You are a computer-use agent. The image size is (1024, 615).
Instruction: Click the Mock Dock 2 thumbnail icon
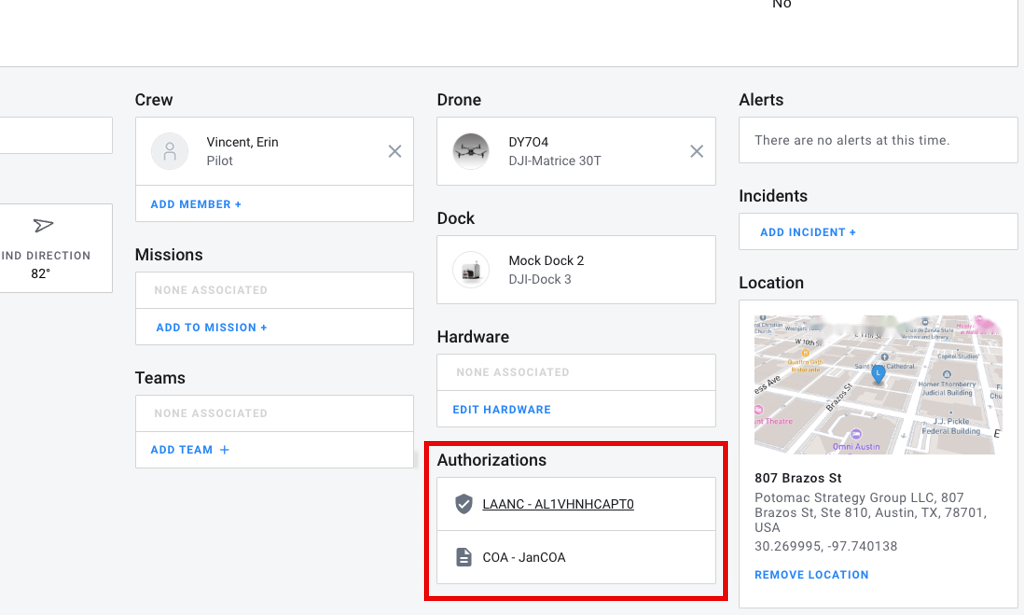tap(471, 270)
